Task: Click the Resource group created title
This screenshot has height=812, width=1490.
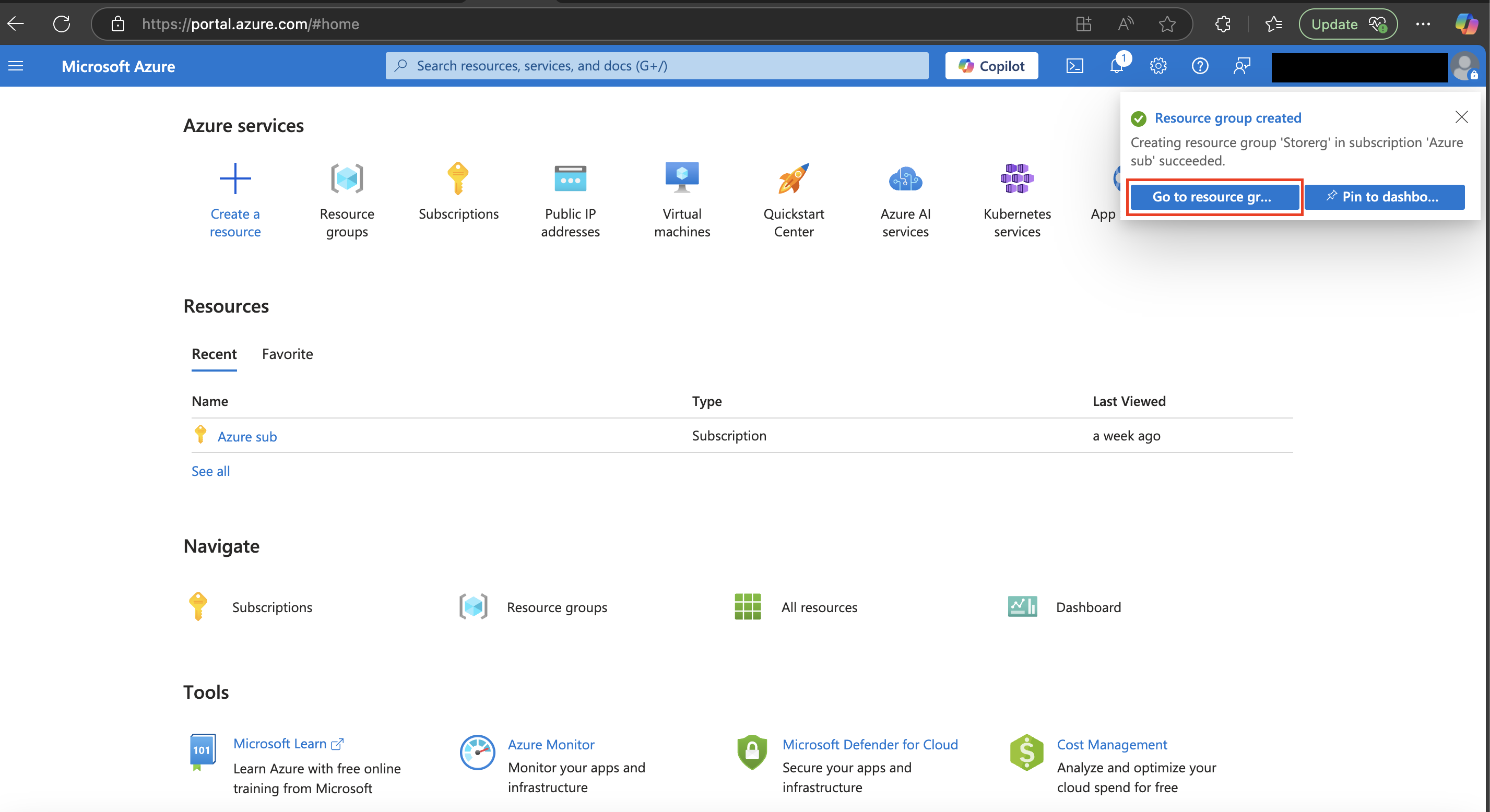Action: pyautogui.click(x=1227, y=118)
